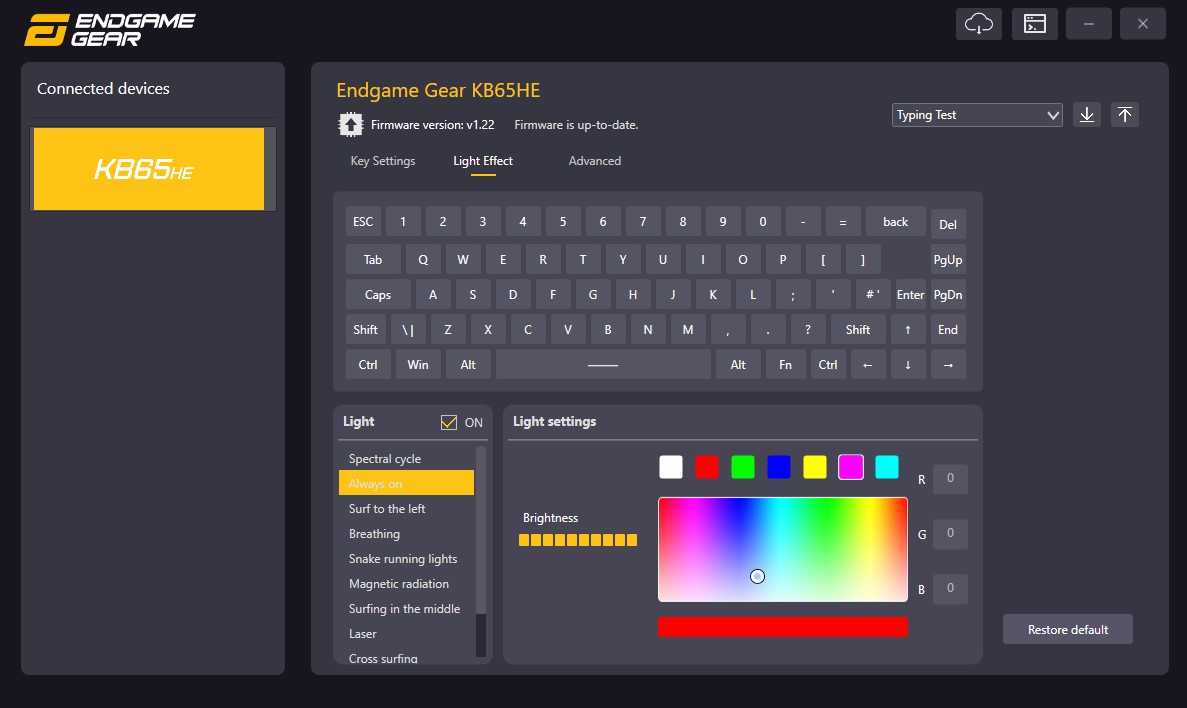Pick the green color swatch
Viewport: 1187px width, 708px height.
[743, 467]
